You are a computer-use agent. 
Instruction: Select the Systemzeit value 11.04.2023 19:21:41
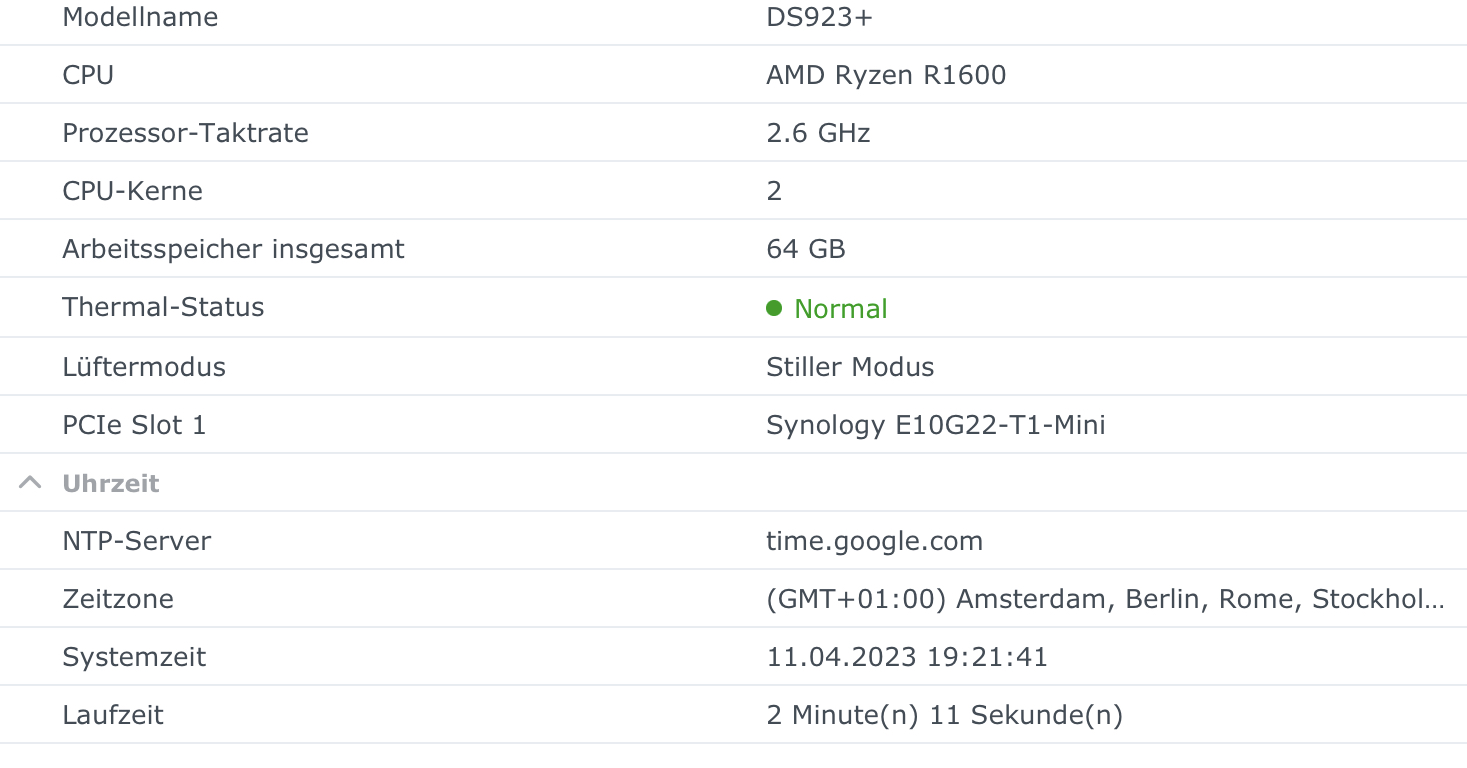[x=907, y=657]
